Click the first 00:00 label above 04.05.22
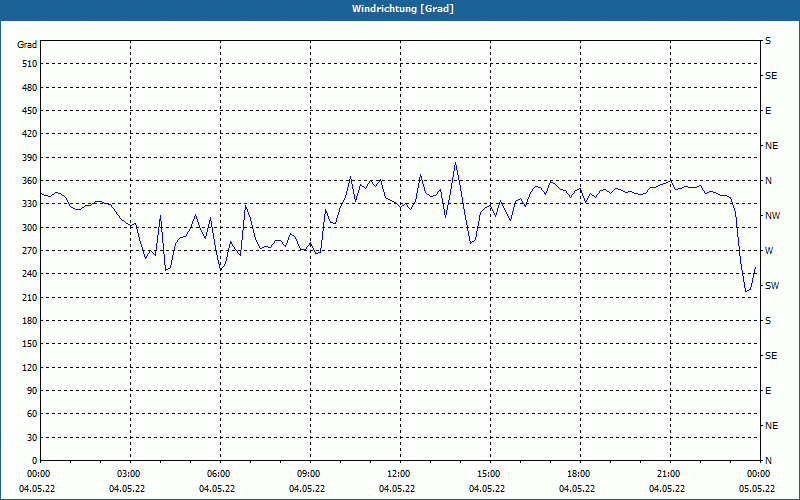Viewport: 800px width, 500px height. tap(39, 474)
